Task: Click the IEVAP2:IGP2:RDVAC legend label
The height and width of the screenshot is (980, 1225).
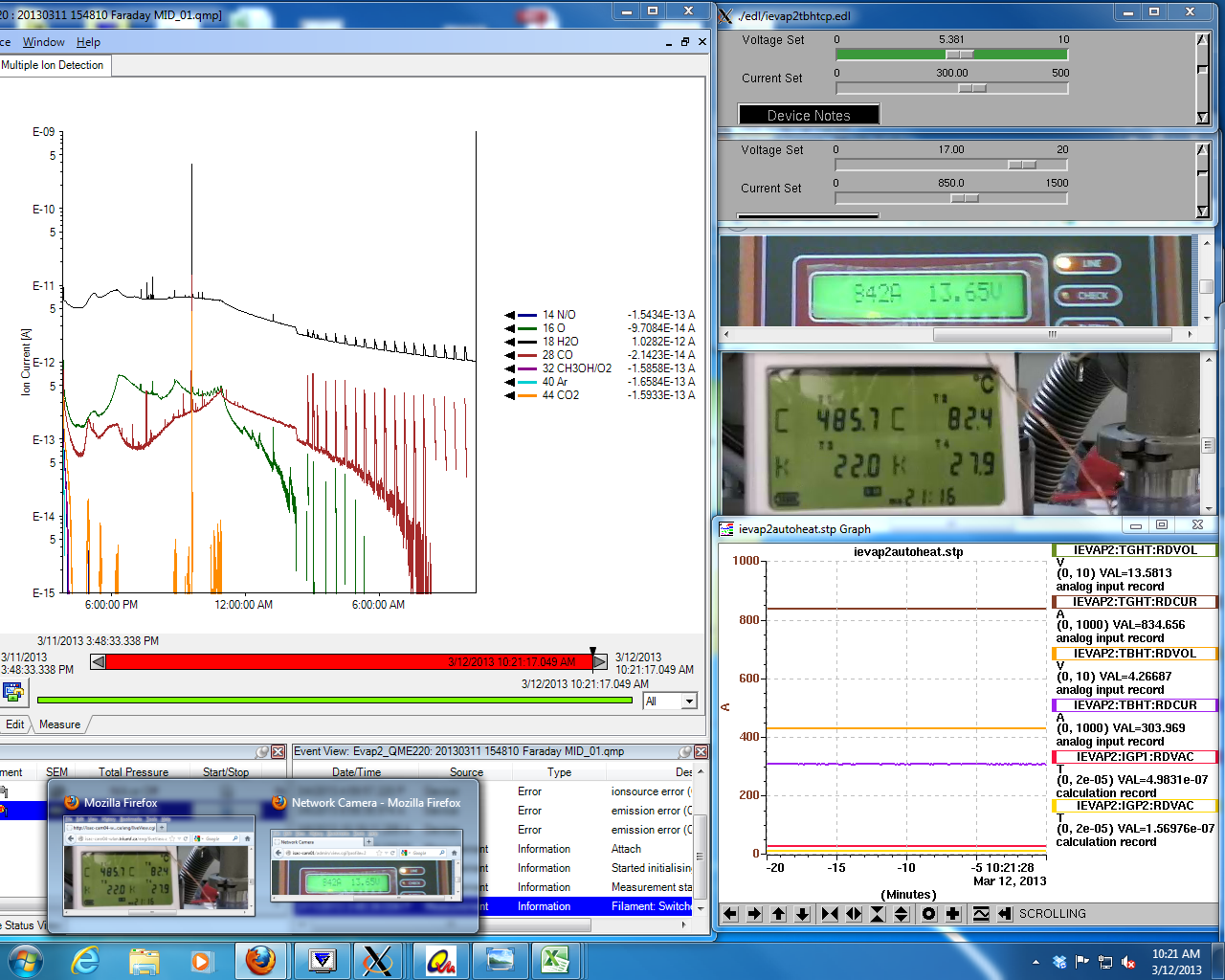Action: point(1135,806)
